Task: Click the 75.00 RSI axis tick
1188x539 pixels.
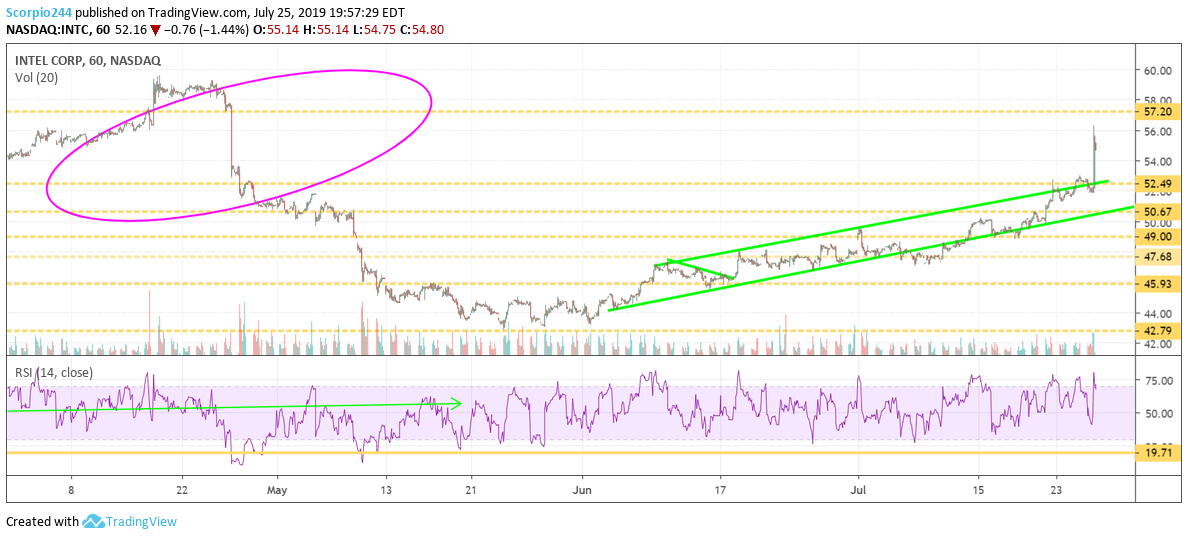Action: [x=1158, y=382]
